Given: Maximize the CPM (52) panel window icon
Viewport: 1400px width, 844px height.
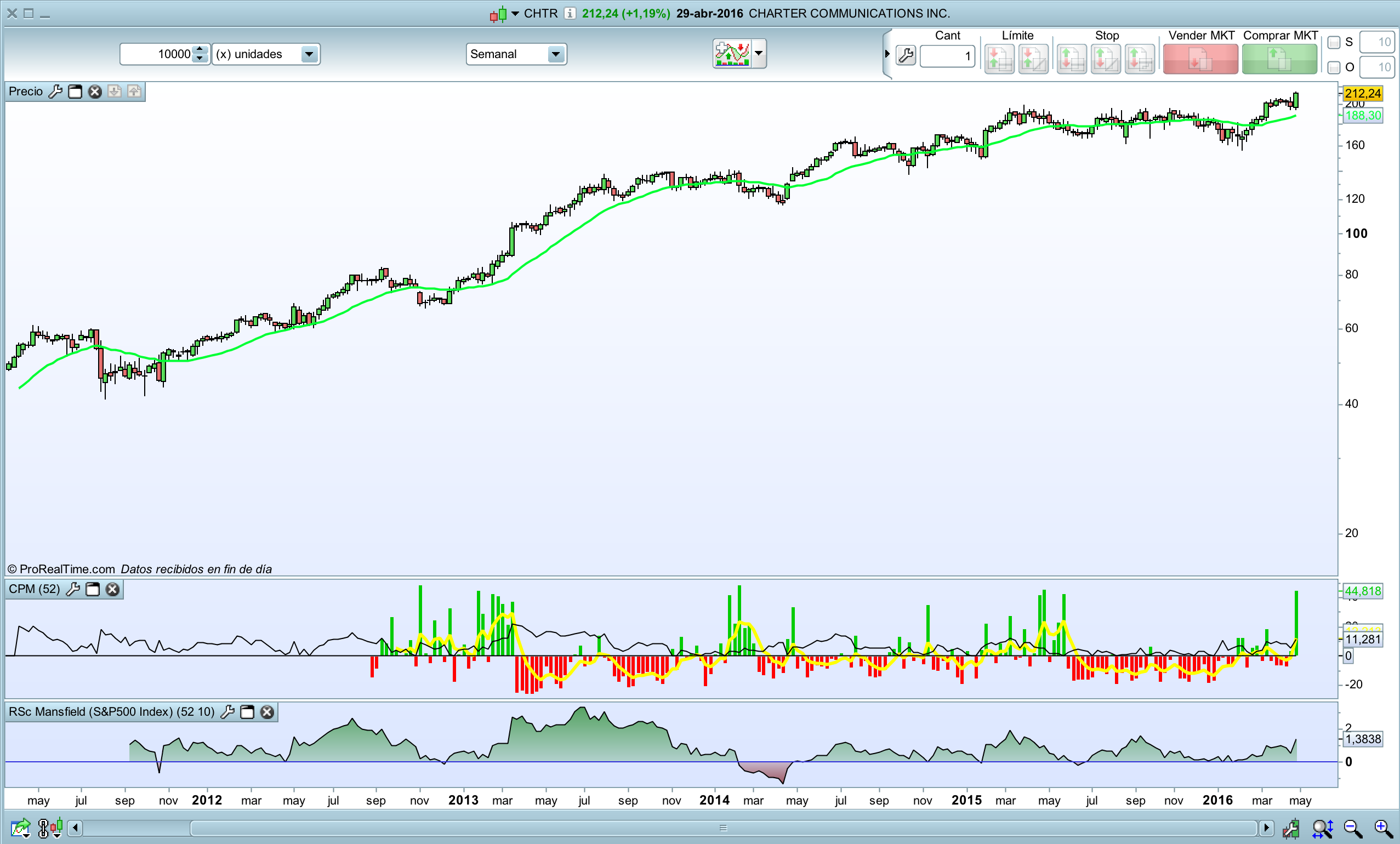Looking at the screenshot, I should (93, 590).
